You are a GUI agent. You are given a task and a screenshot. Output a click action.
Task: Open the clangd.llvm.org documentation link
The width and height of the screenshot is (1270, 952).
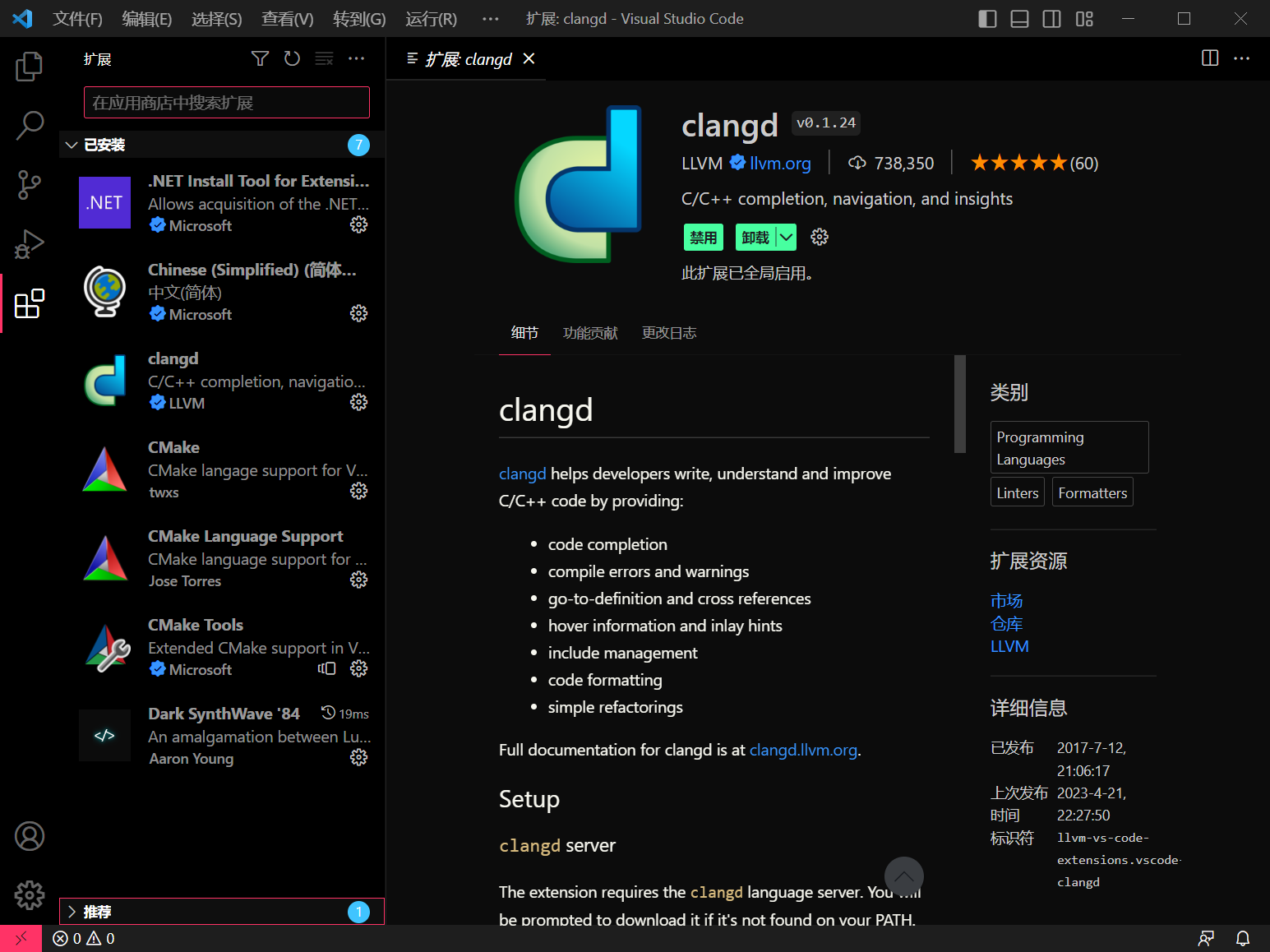tap(803, 750)
